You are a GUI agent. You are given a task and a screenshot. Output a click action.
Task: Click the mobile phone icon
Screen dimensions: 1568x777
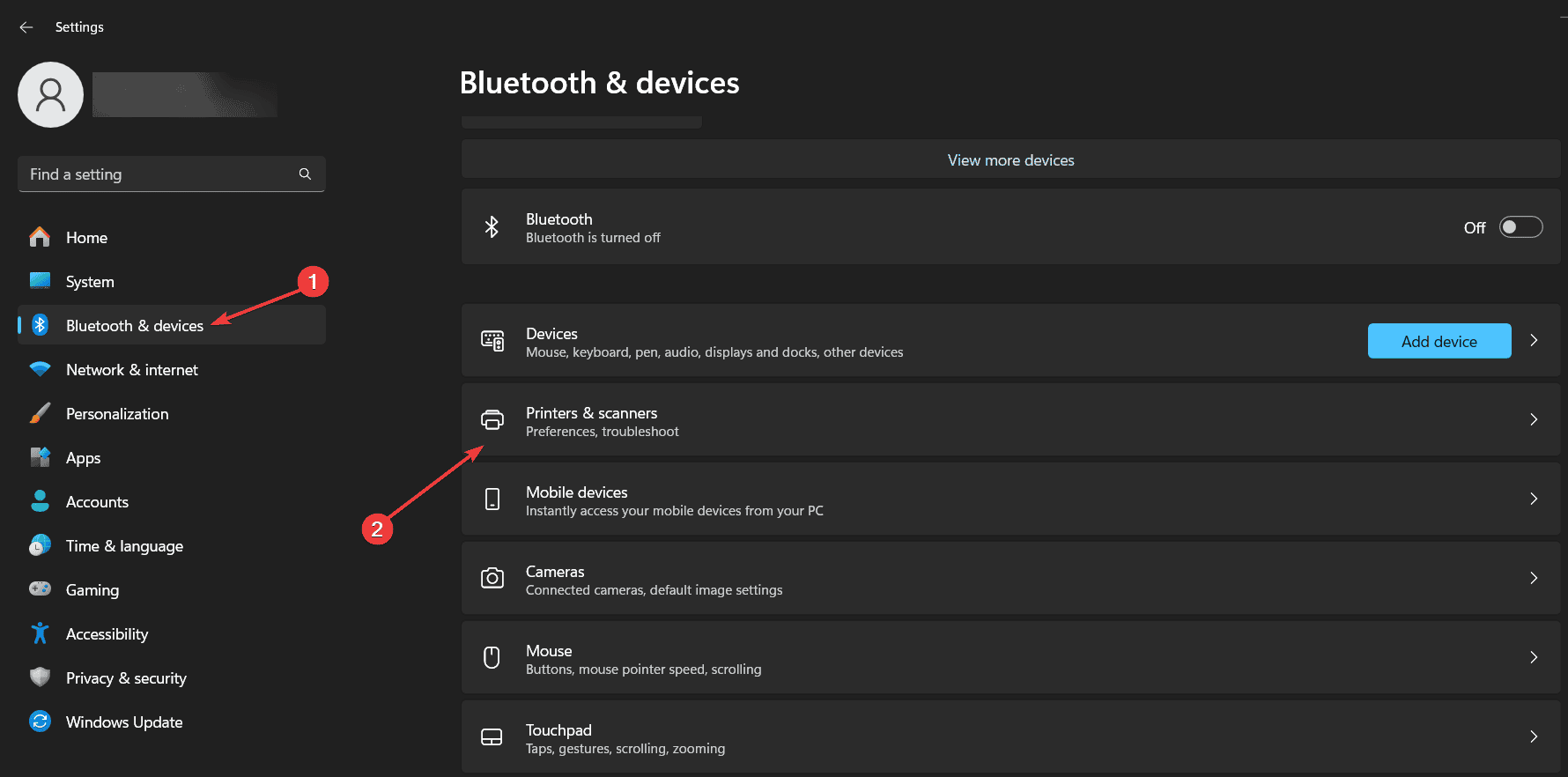coord(492,499)
